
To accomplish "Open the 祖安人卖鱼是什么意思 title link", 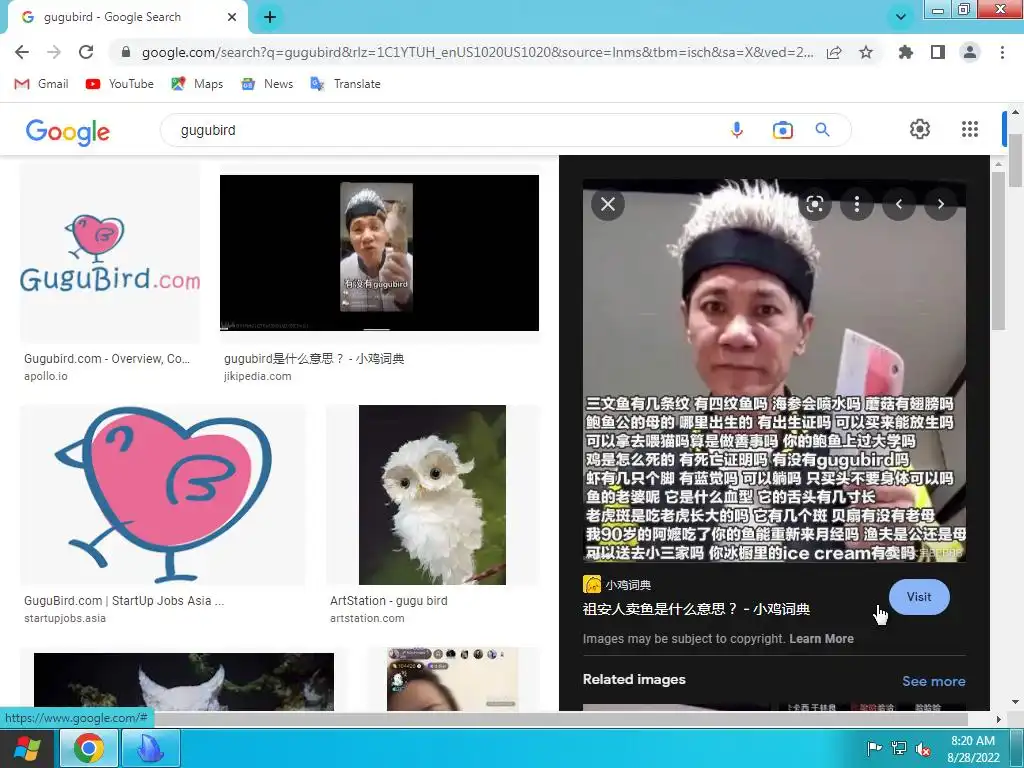I will 696,609.
